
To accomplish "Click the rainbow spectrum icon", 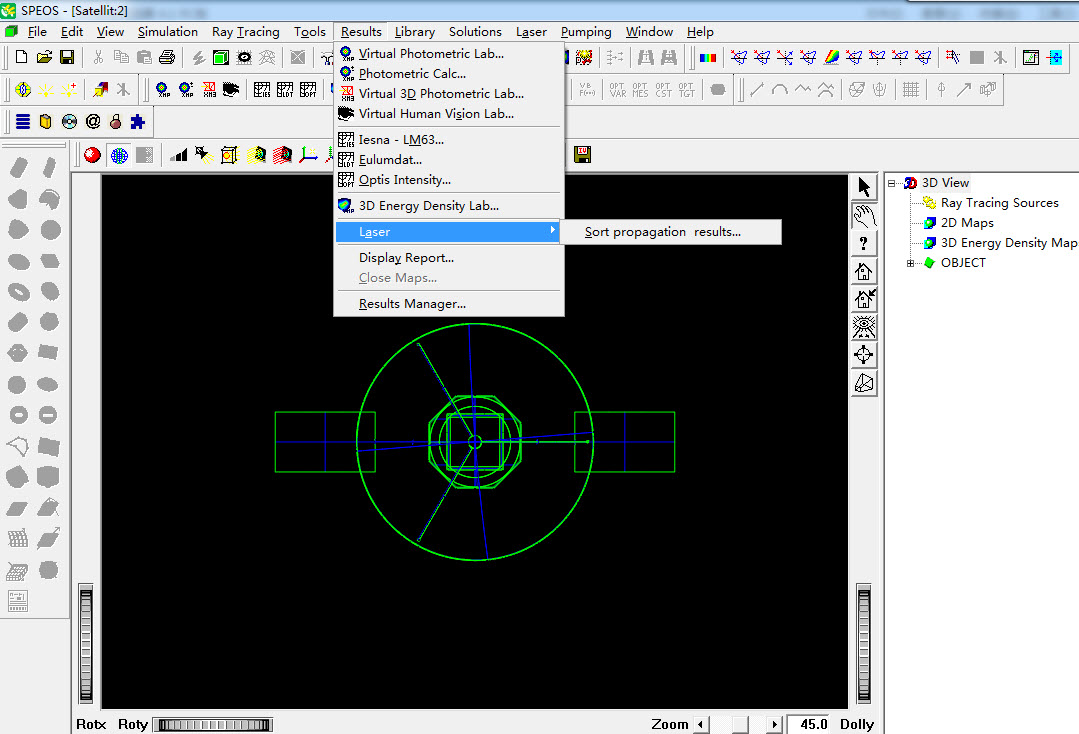I will (707, 57).
